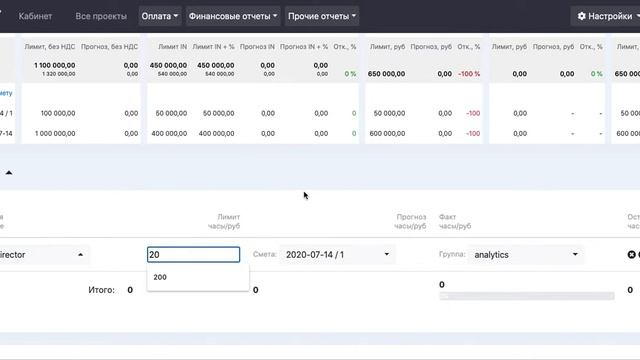Click the Прогноз, без НДС column header
Image resolution: width=640 pixels, height=360 pixels.
(x=109, y=47)
